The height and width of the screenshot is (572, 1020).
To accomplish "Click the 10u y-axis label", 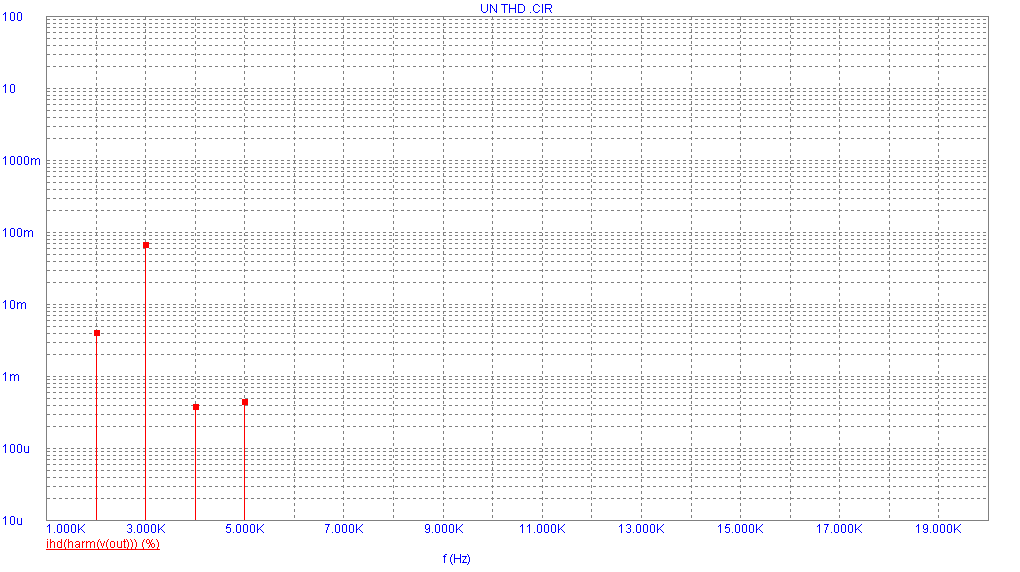I will tap(13, 521).
